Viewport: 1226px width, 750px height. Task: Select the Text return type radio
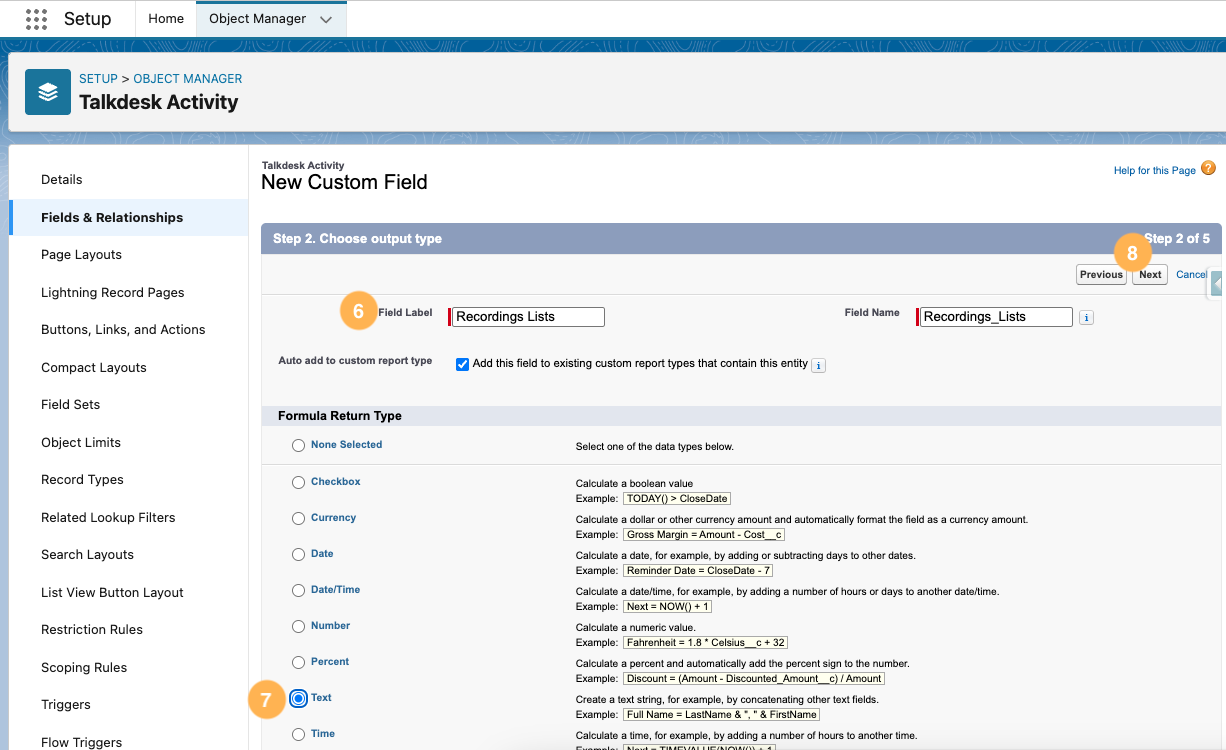tap(298, 699)
